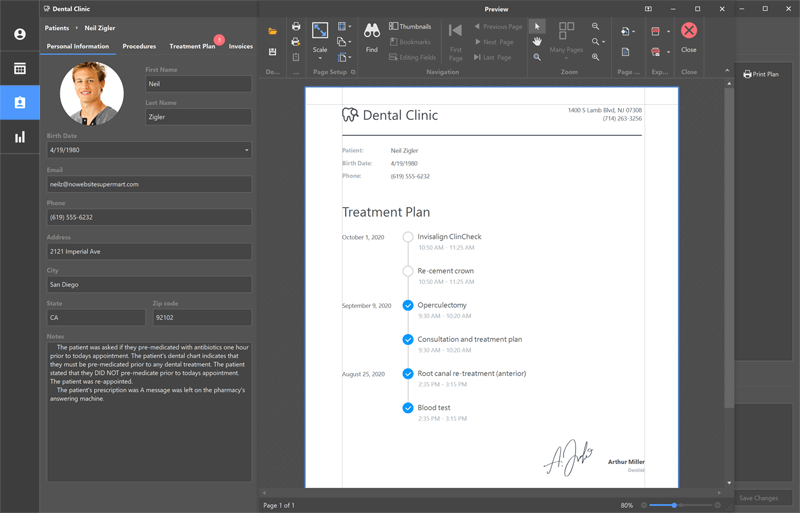Image resolution: width=800 pixels, height=513 pixels.
Task: Switch to the Procedures tab
Action: tap(139, 46)
